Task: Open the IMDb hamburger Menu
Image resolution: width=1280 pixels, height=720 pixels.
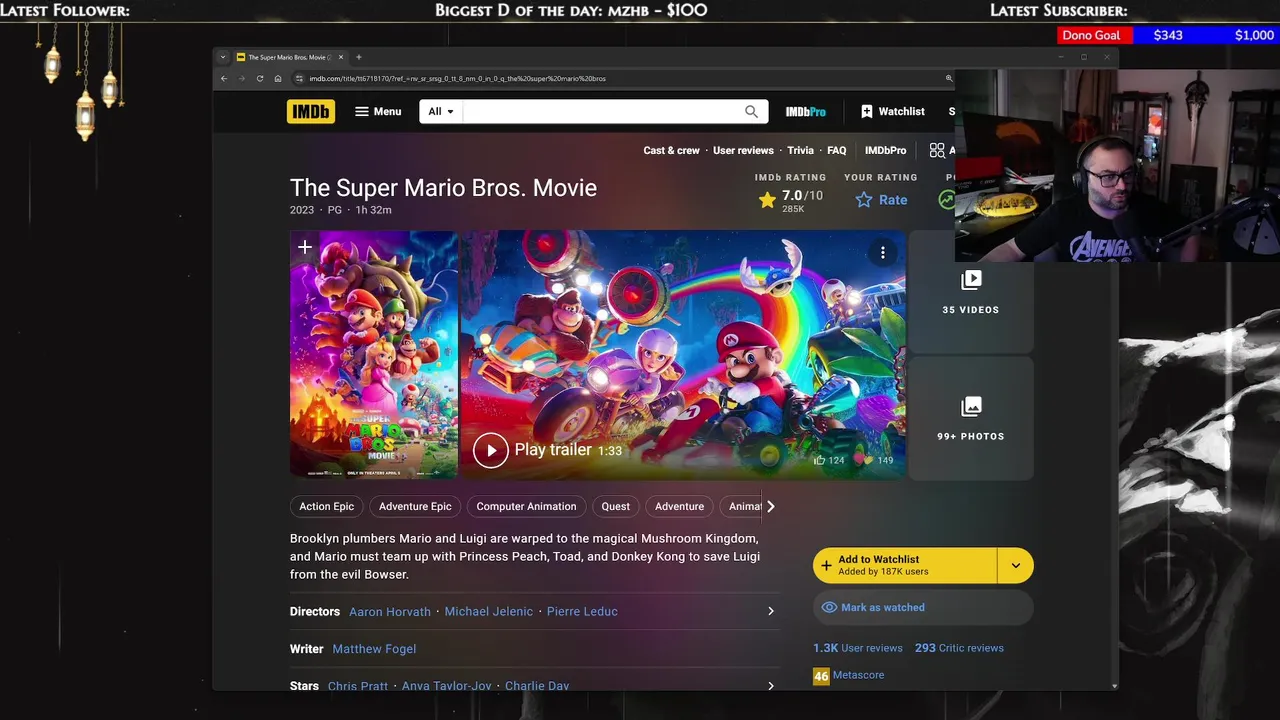Action: [x=378, y=111]
